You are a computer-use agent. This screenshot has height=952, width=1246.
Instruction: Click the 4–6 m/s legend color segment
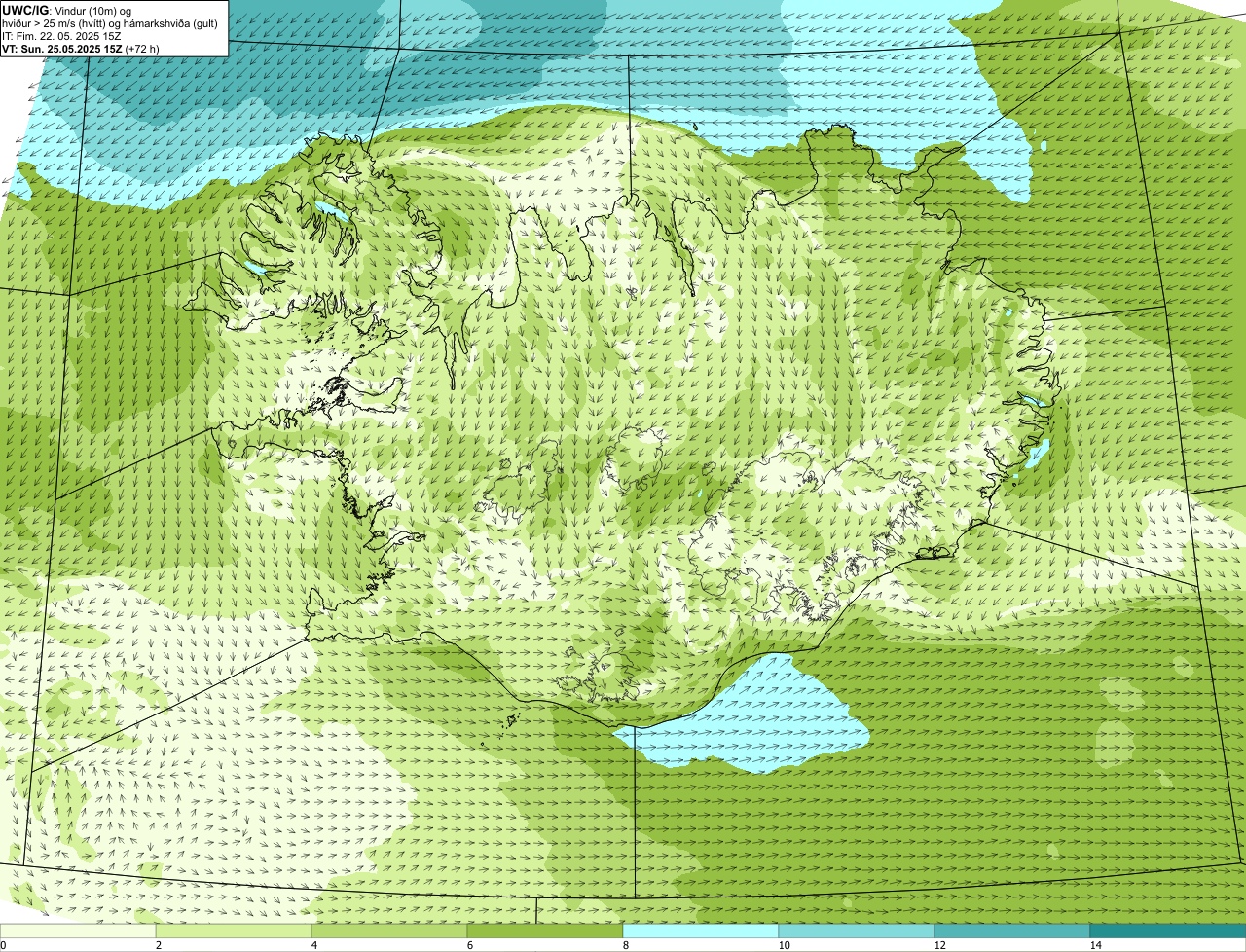[x=389, y=931]
